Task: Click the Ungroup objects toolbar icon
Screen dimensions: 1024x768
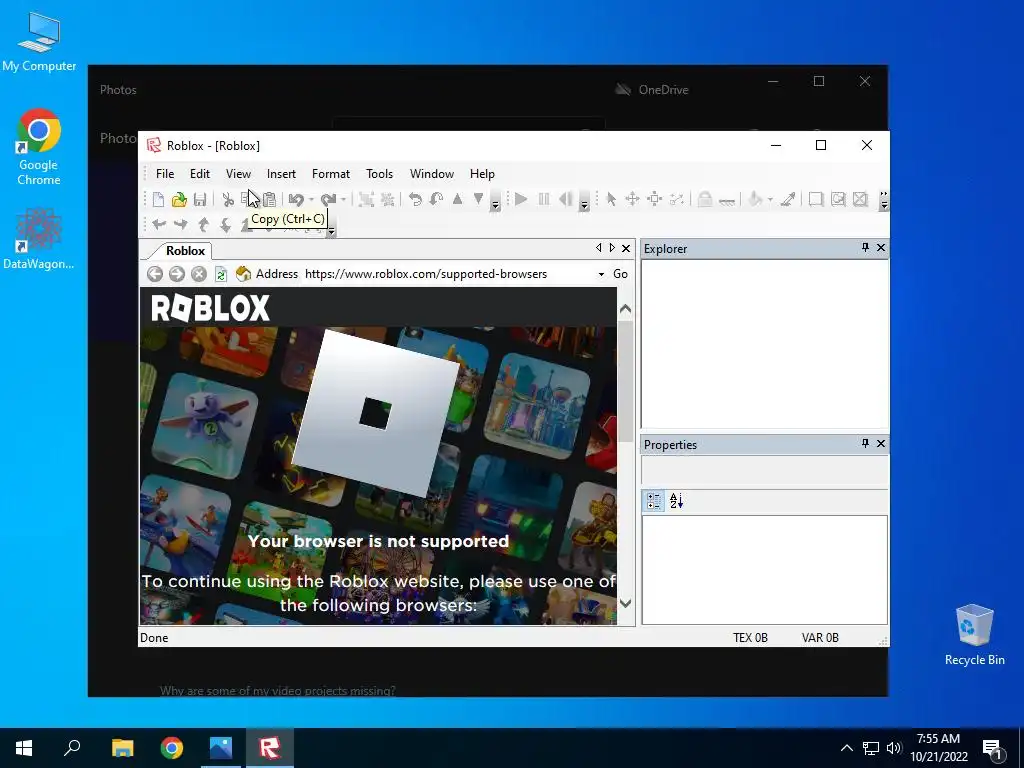Action: click(387, 199)
